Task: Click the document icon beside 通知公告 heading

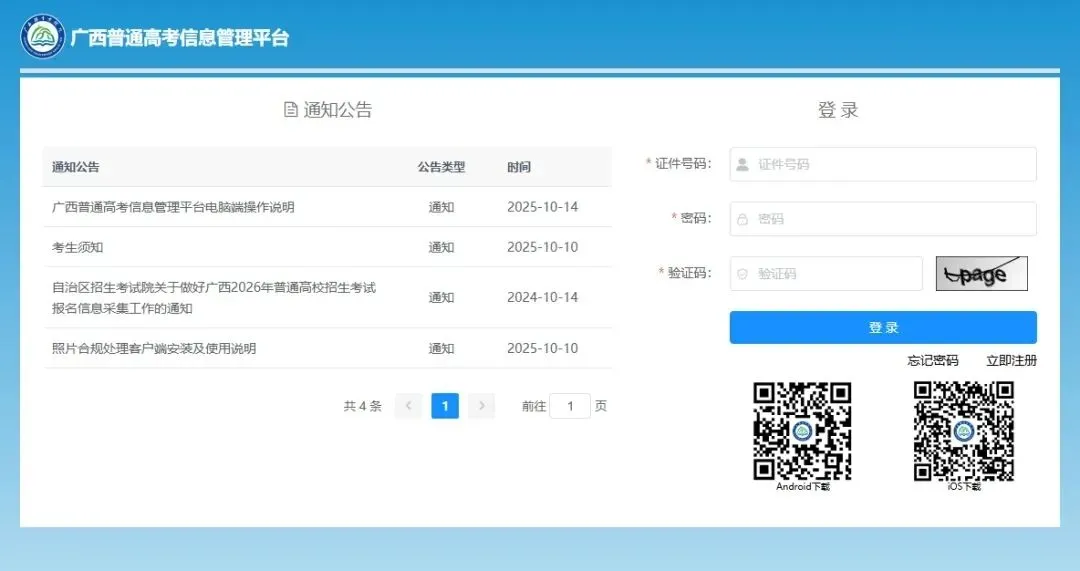Action: point(291,109)
